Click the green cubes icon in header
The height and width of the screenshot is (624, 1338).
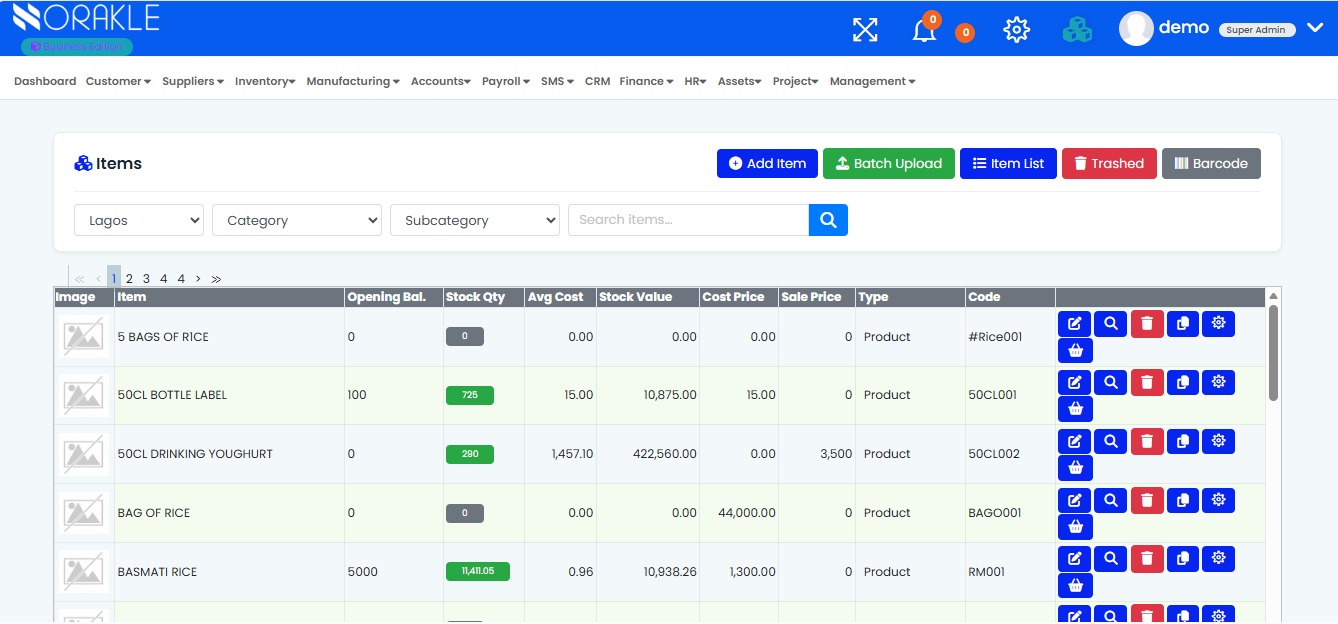[1077, 30]
